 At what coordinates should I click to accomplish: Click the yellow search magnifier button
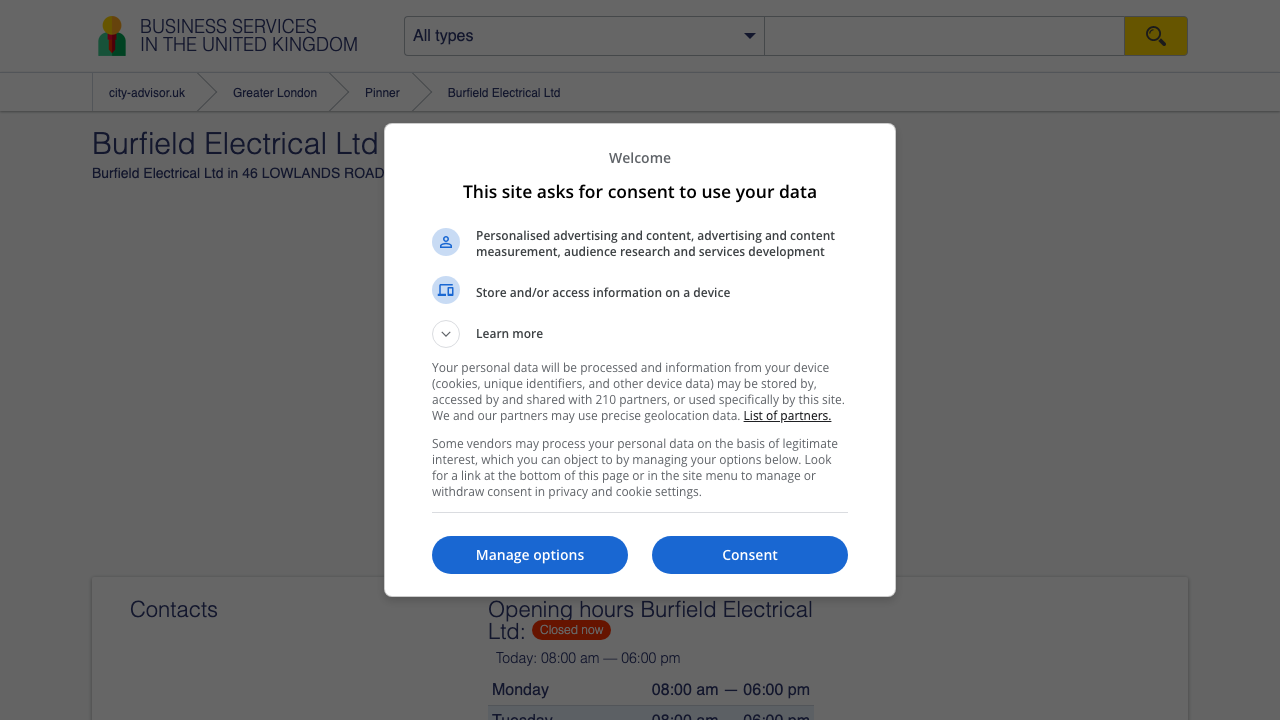coord(1155,36)
